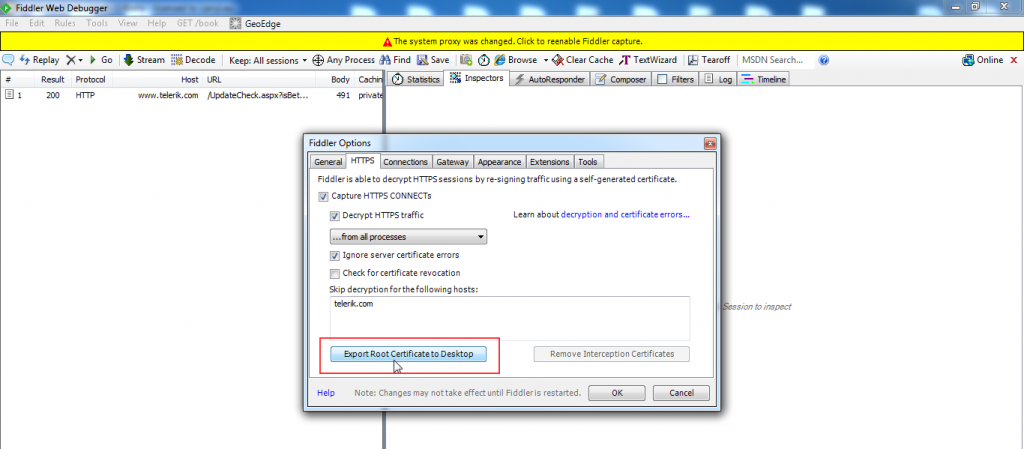Viewport: 1024px width, 449px height.
Task: Click the Help link in Fiddler Options
Action: click(x=326, y=393)
